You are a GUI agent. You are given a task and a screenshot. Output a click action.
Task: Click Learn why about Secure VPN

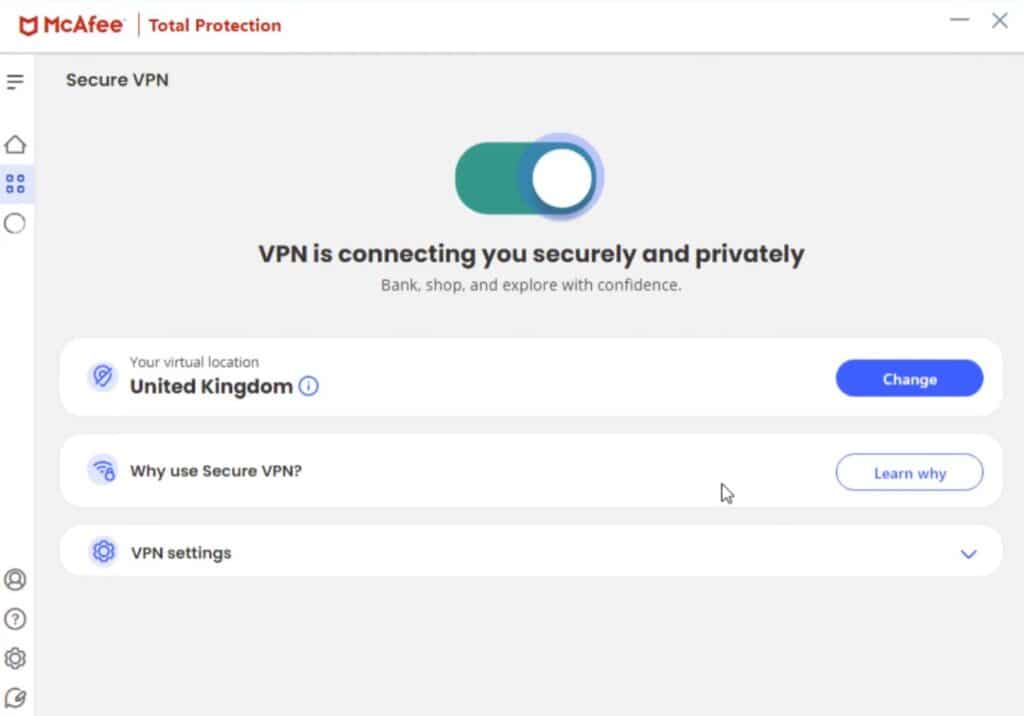[908, 472]
